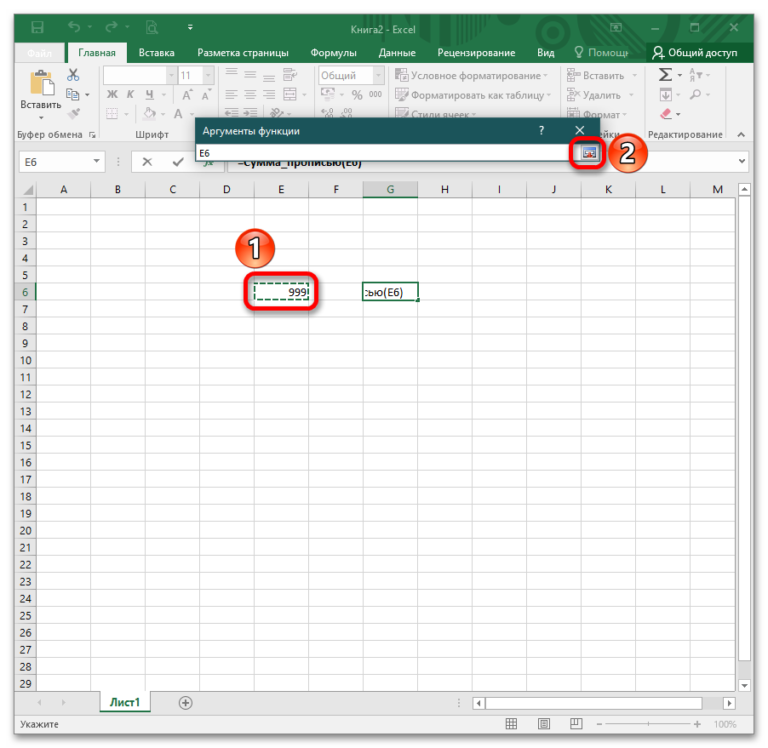The height and width of the screenshot is (748, 768).
Task: Apply percent style format
Action: 357,95
